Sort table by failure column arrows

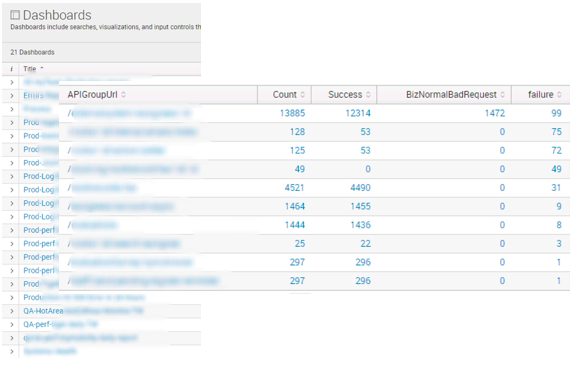559,94
